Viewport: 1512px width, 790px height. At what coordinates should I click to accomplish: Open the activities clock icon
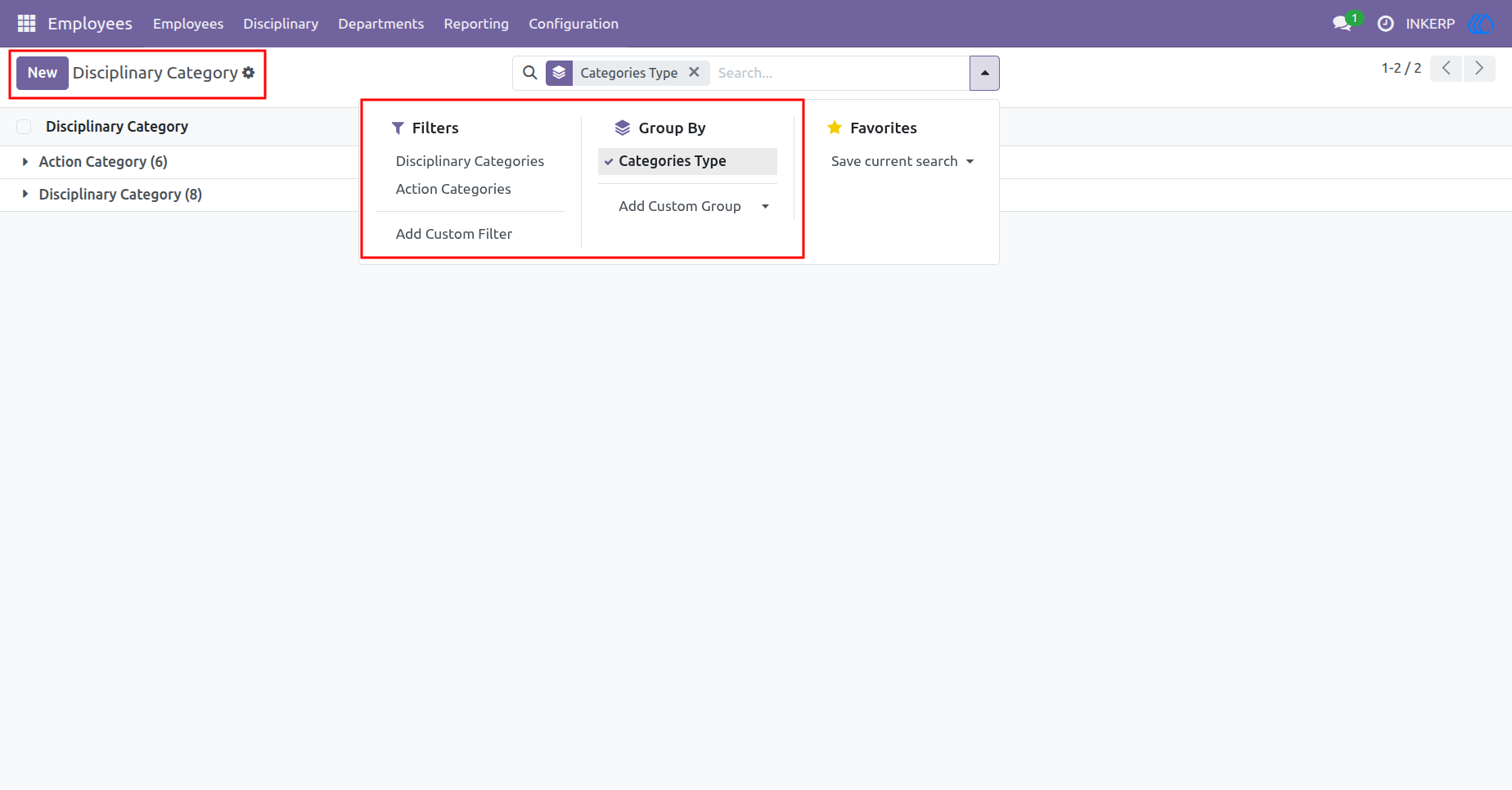pyautogui.click(x=1385, y=24)
